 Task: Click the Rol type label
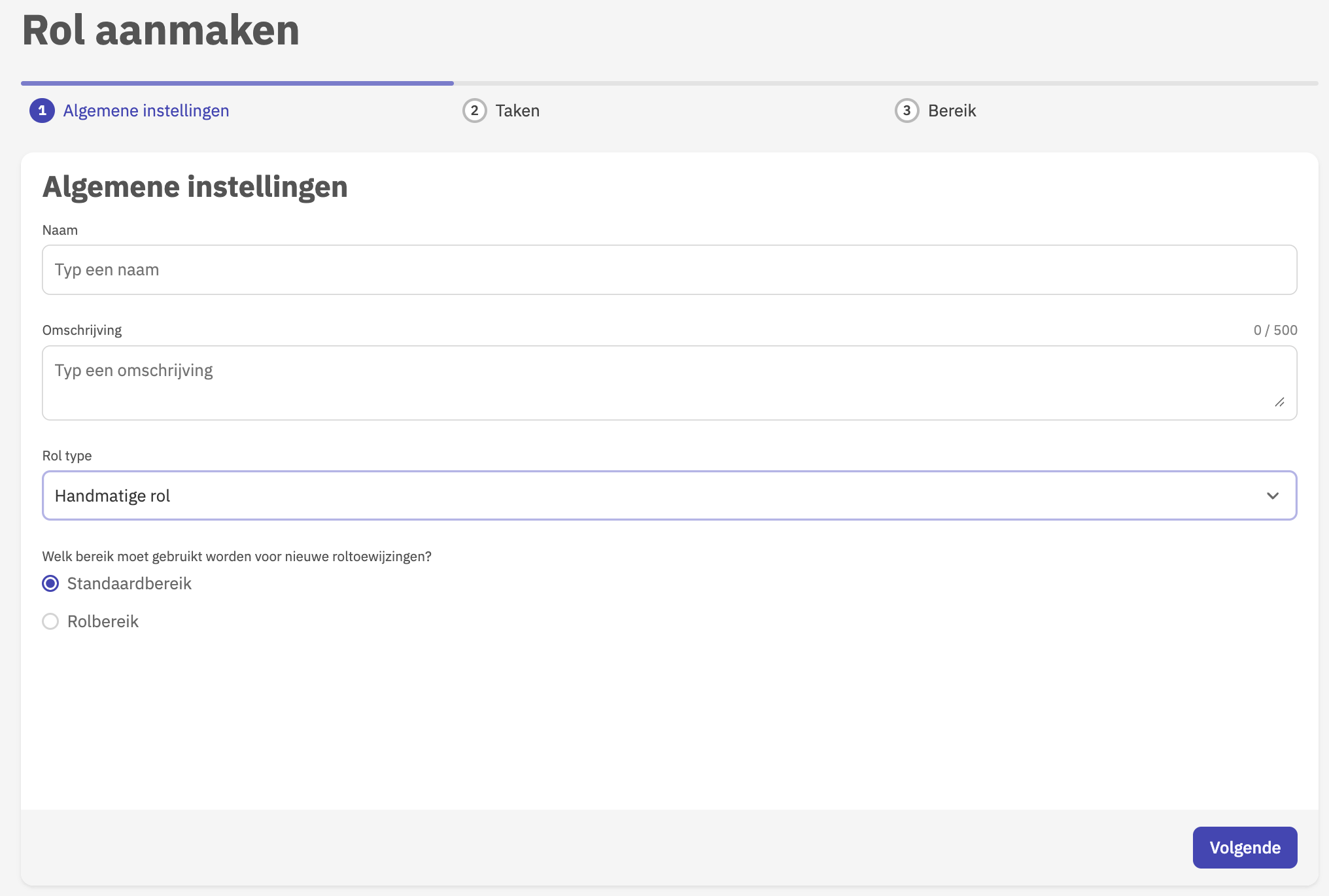coord(67,456)
